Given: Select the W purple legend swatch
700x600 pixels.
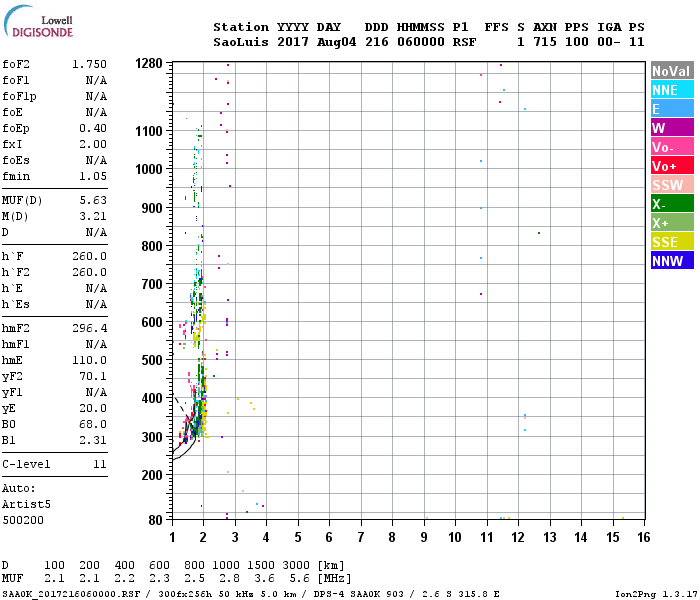Looking at the screenshot, I should click(x=672, y=128).
